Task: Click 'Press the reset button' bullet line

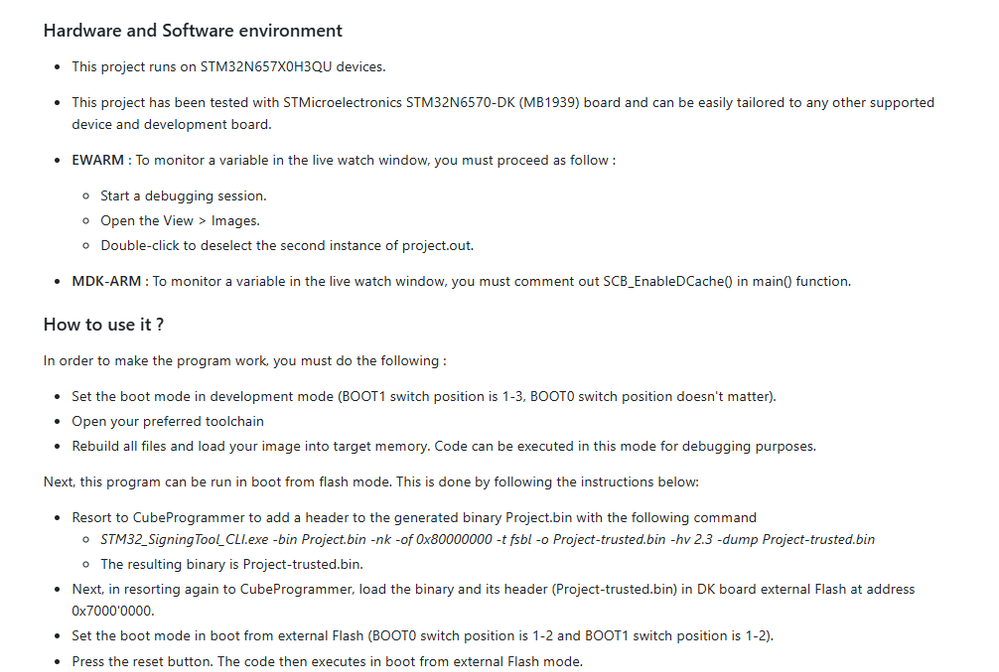Action: (327, 662)
